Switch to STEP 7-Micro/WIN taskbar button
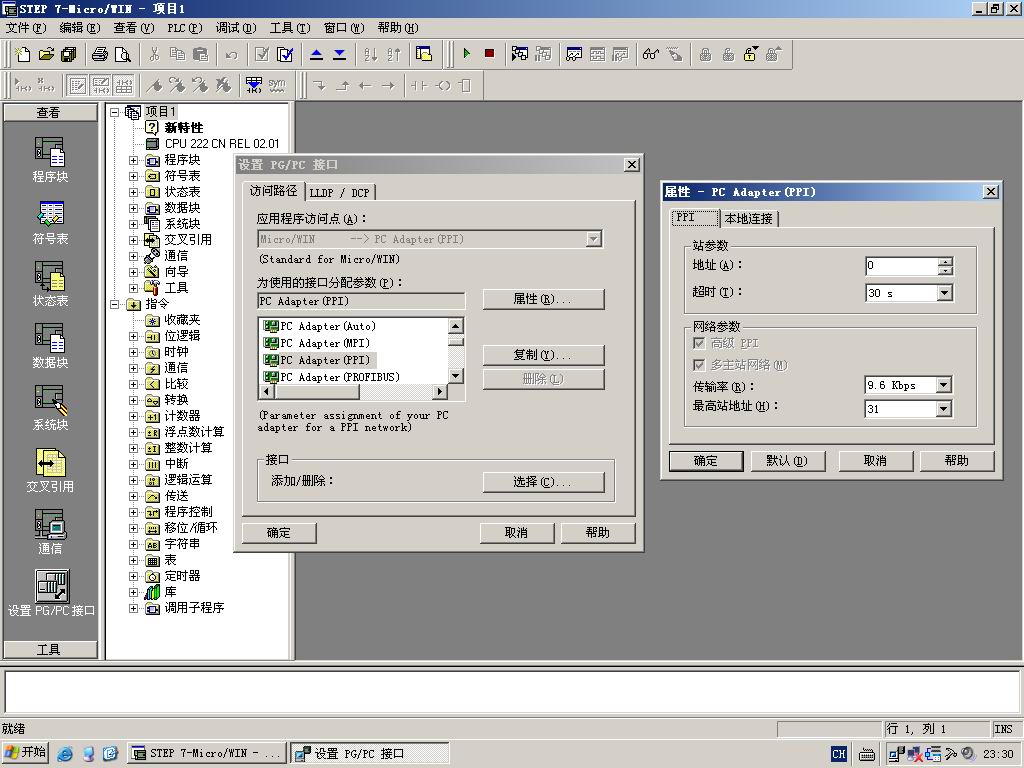The height and width of the screenshot is (768, 1024). coord(206,754)
